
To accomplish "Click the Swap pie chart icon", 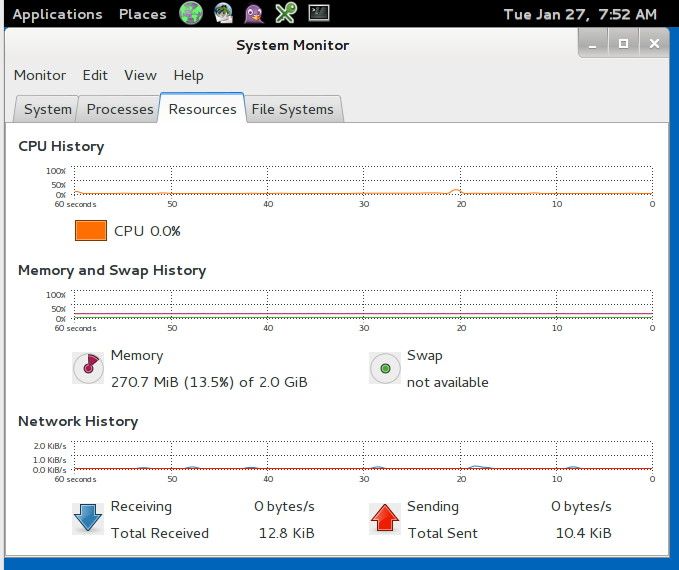I will [384, 368].
